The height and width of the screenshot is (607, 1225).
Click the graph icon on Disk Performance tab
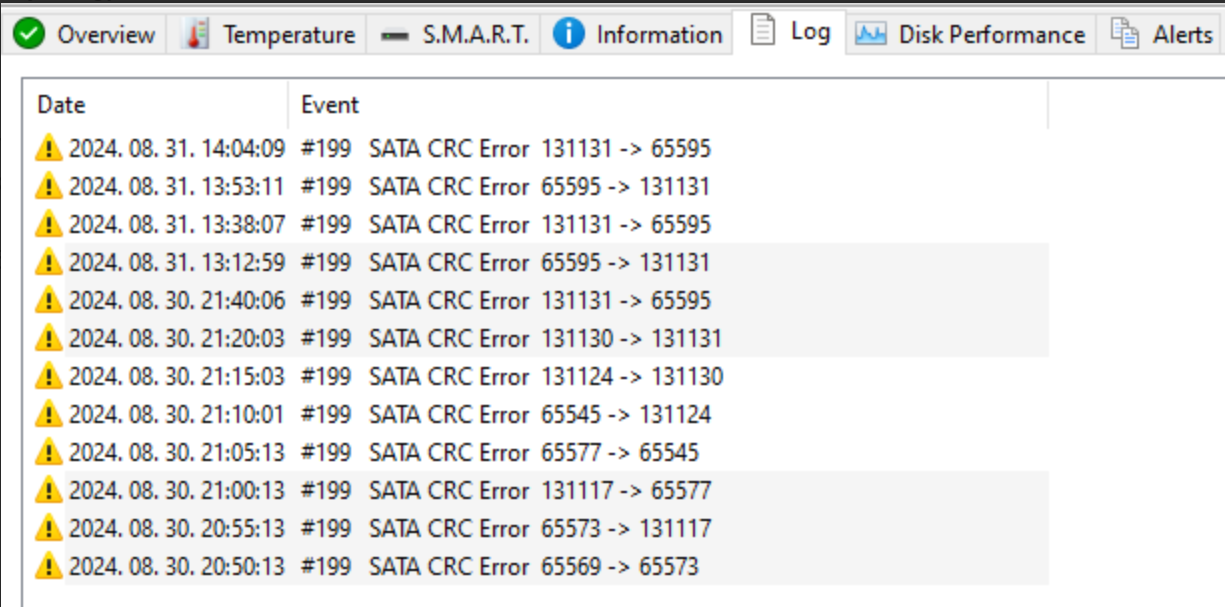tap(871, 35)
